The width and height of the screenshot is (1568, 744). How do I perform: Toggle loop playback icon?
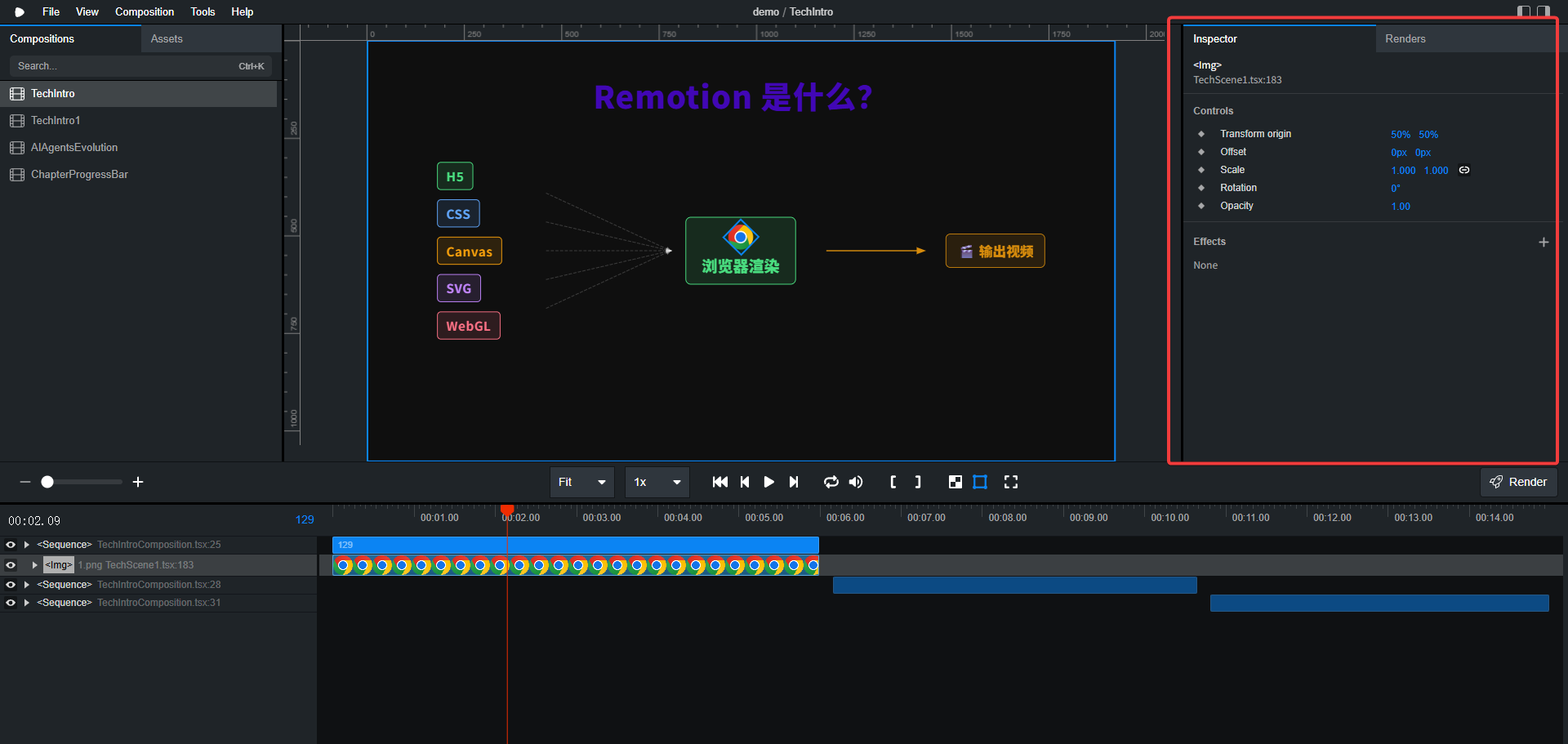click(831, 482)
